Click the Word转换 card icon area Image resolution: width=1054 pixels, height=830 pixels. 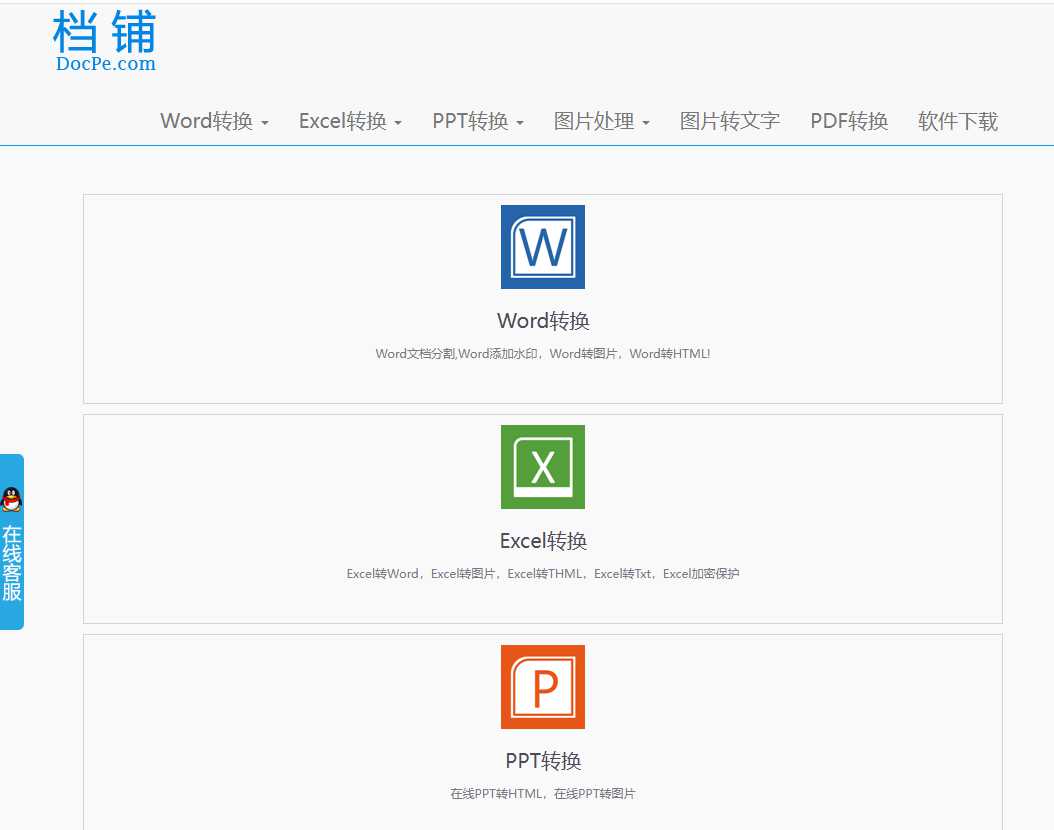(x=542, y=247)
